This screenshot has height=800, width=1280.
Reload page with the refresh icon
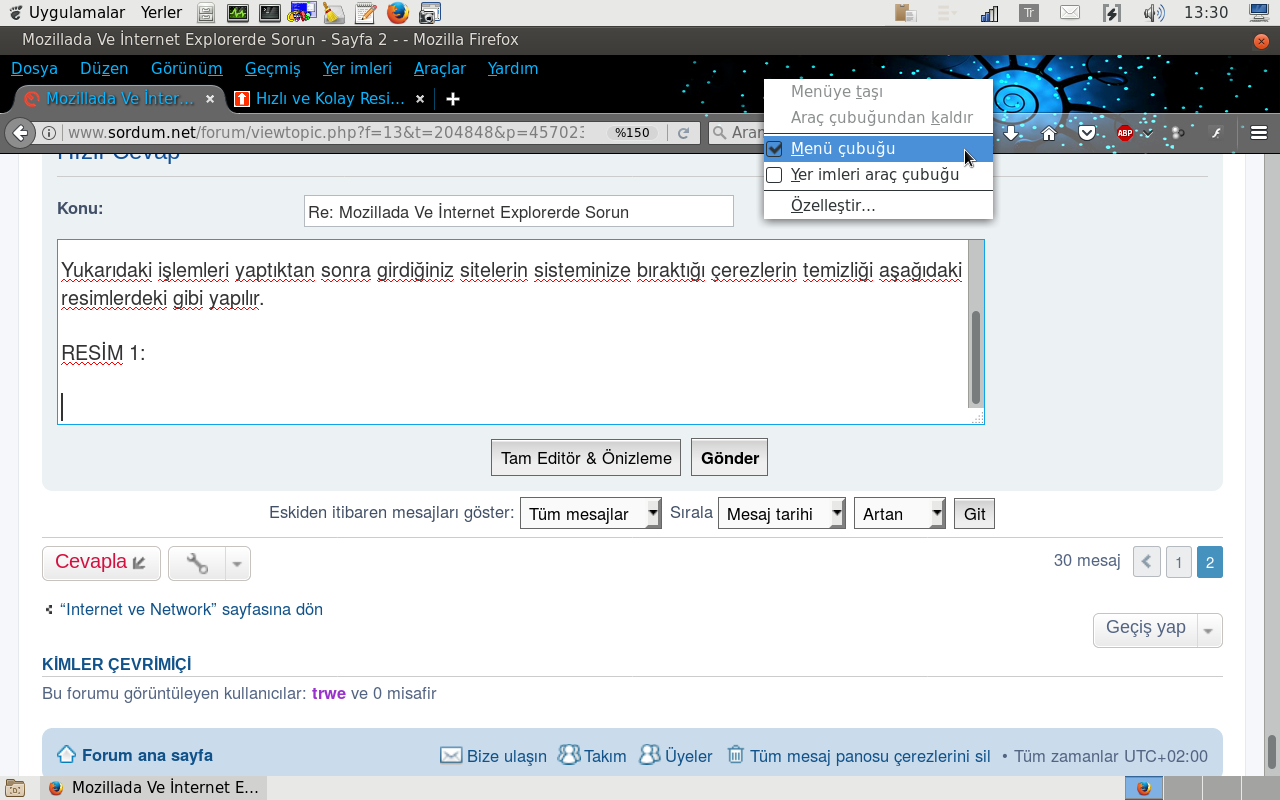click(x=684, y=133)
